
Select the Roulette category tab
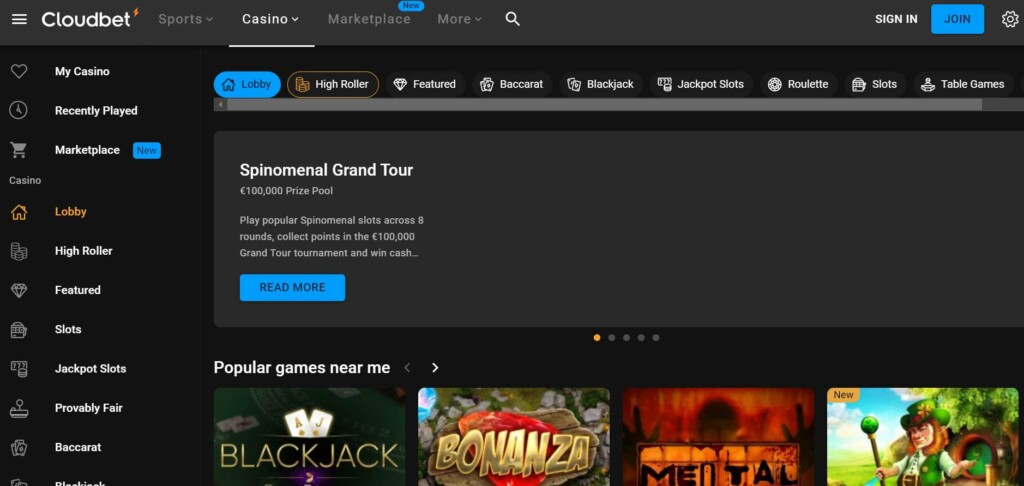click(799, 84)
